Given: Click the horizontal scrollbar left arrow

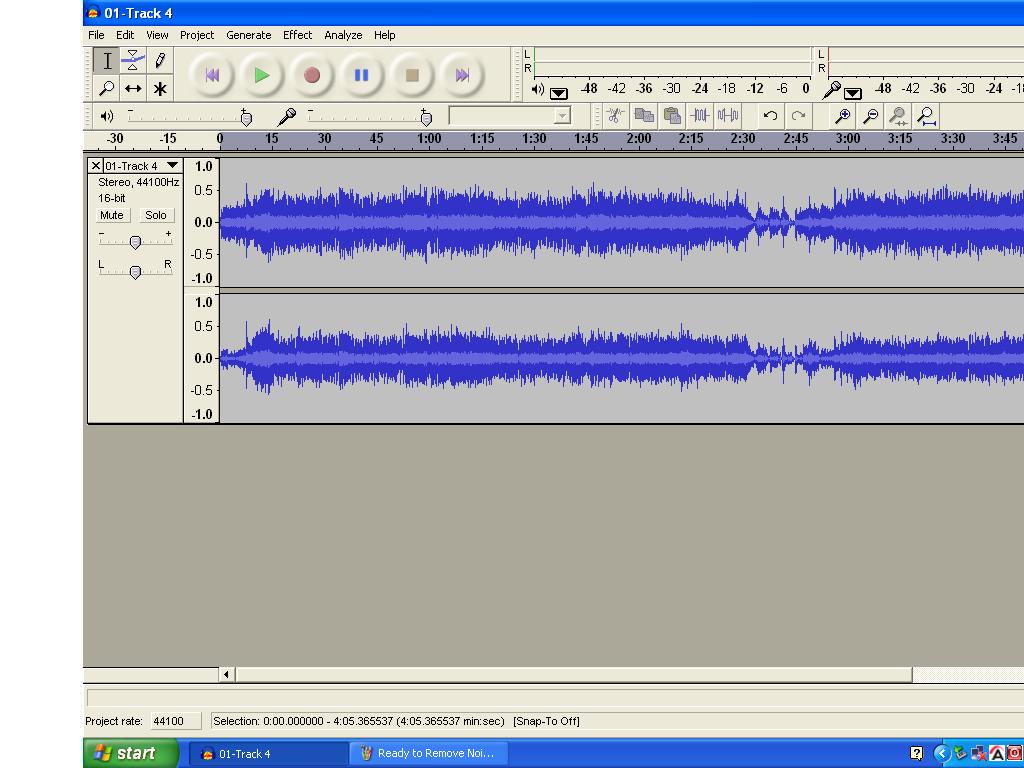Looking at the screenshot, I should tap(227, 674).
